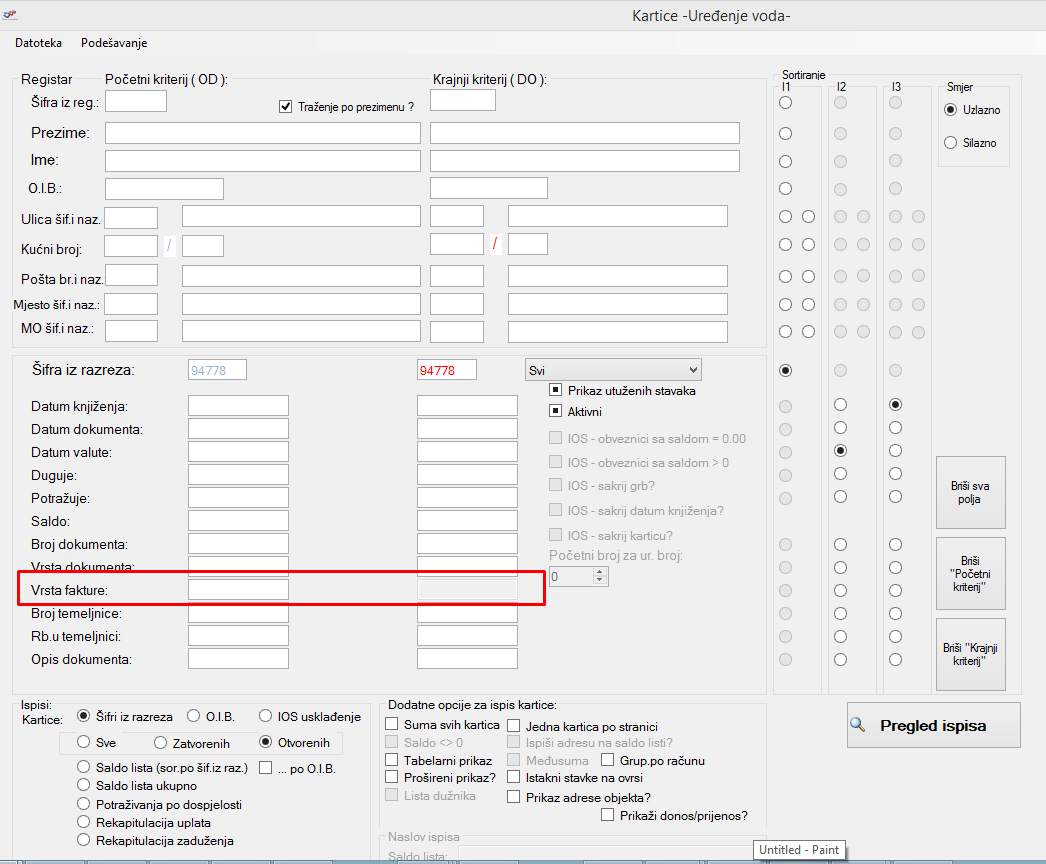Viewport: 1046px width, 864px height.
Task: Click the 'Vrsta fakture' starting input field
Action: pos(238,590)
